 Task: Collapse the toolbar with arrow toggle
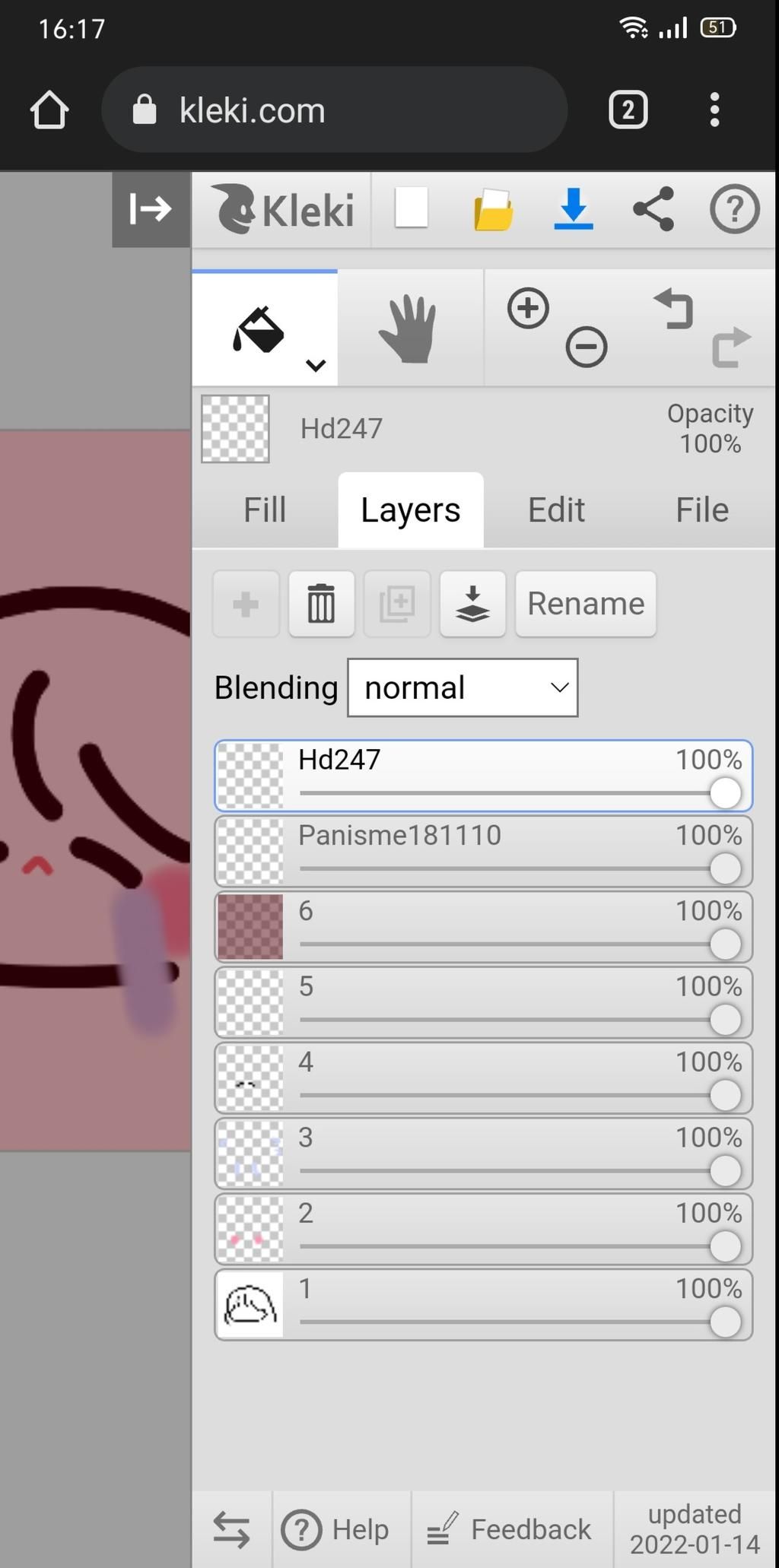pyautogui.click(x=151, y=209)
